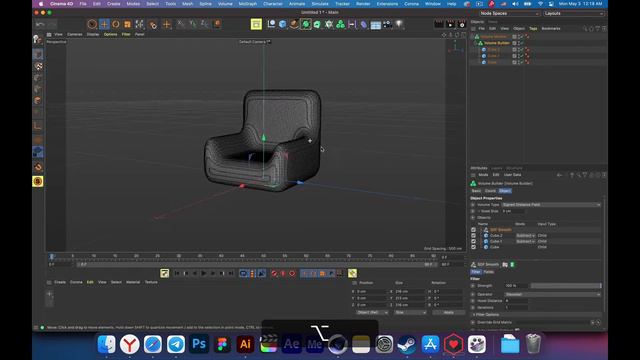Click the Picture Viewer render icon at top right
Screen dimensions: 640x360
coord(450,24)
